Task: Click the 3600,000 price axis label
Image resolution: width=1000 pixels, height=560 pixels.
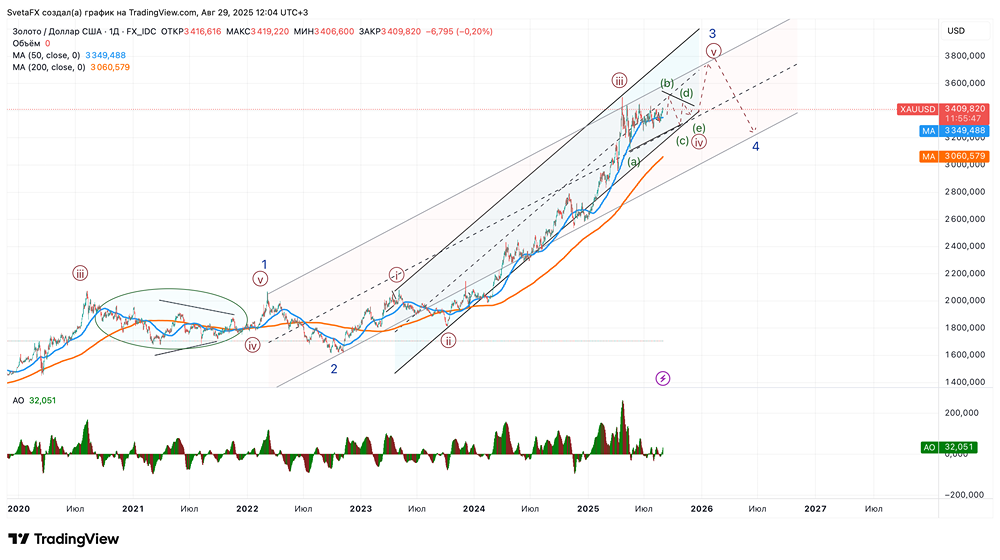Action: pos(965,83)
